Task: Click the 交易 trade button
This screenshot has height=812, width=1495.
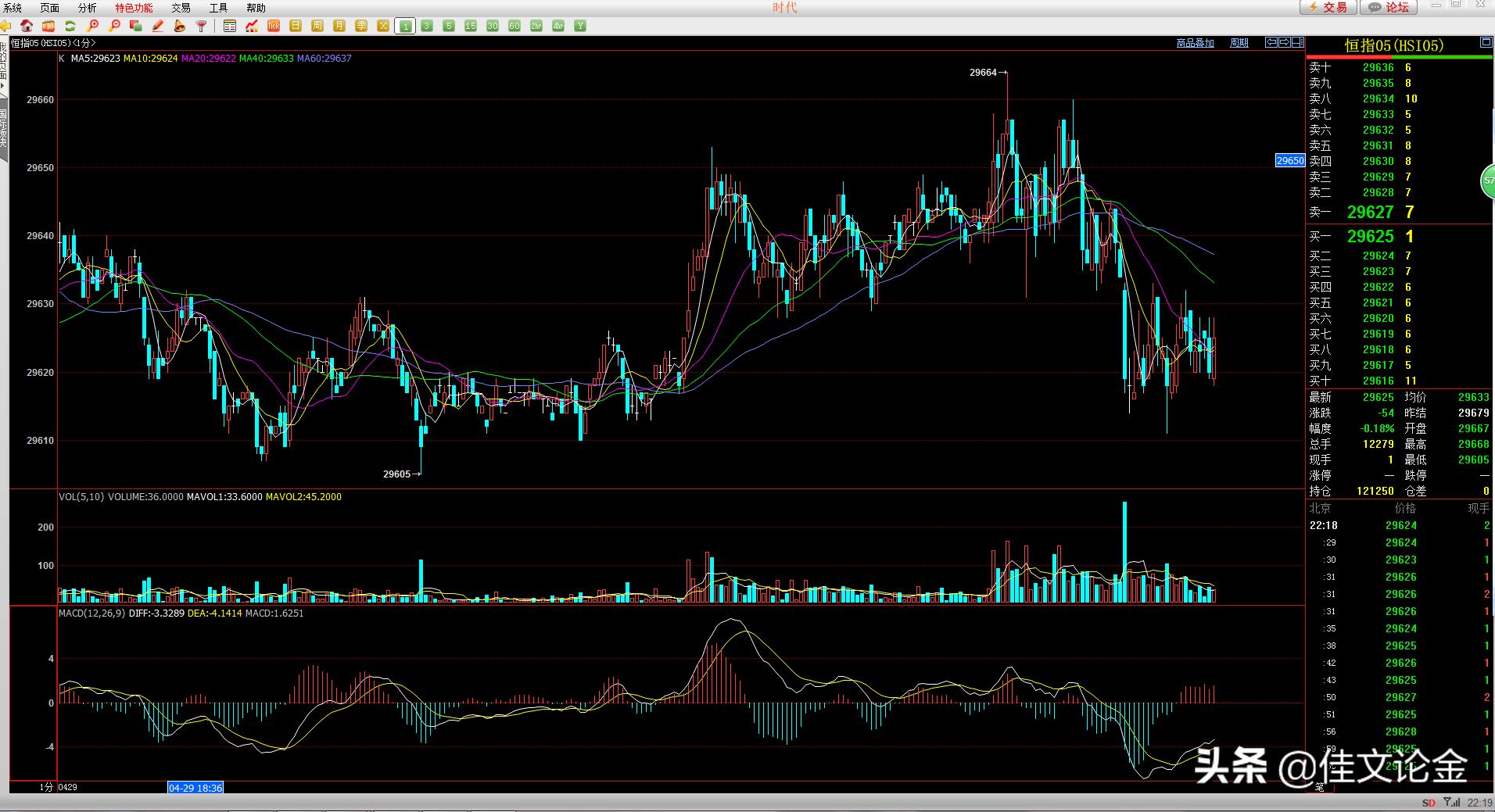Action: (1328, 7)
